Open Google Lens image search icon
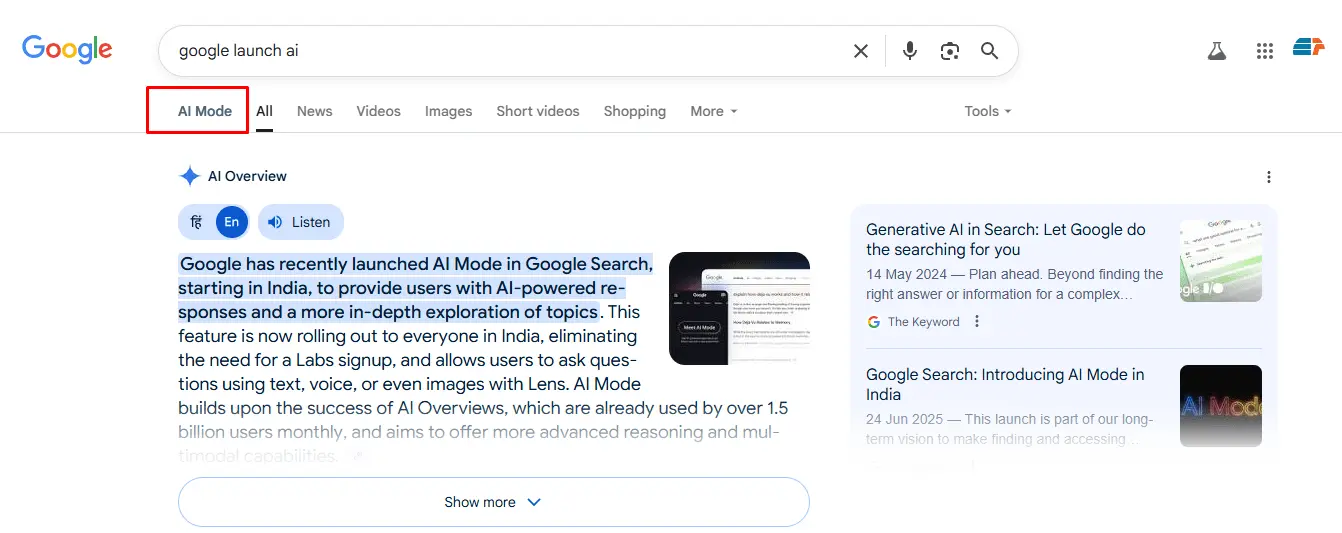 coord(950,51)
